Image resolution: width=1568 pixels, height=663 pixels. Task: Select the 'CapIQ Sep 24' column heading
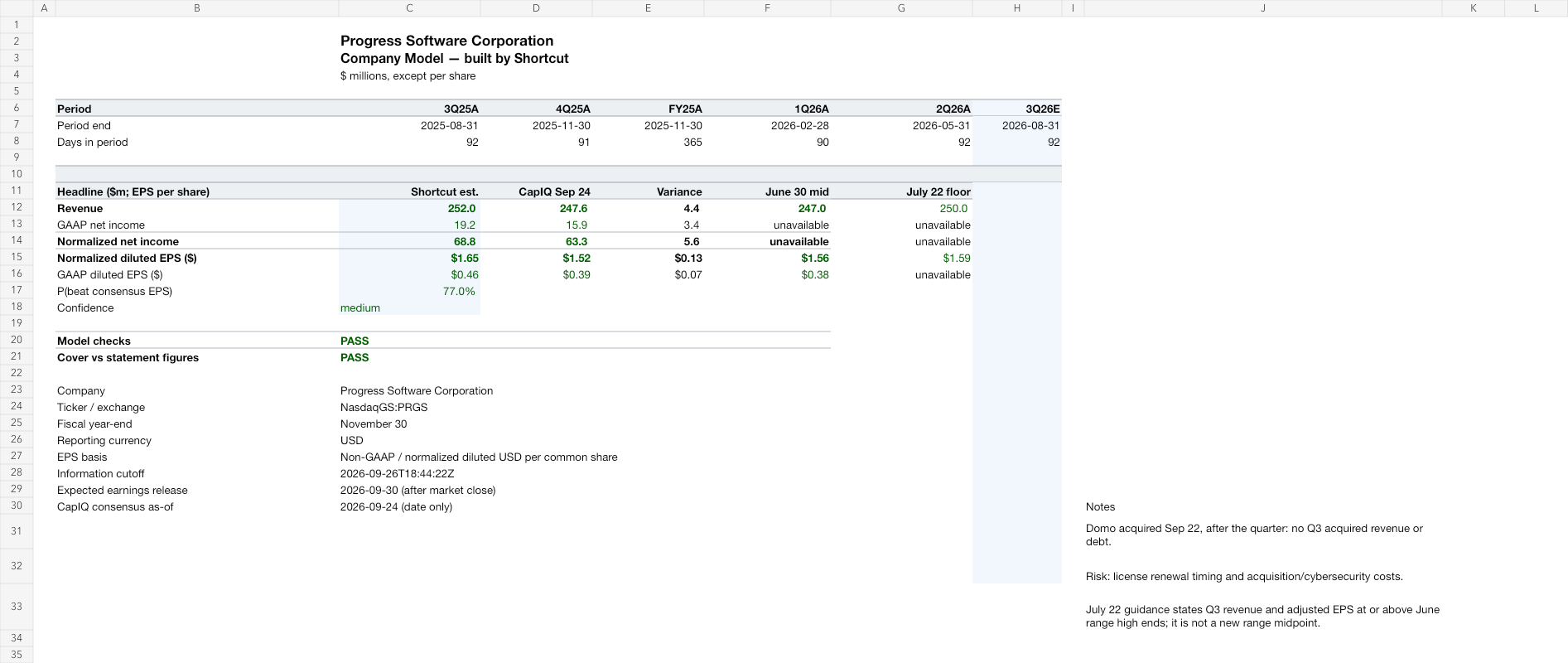pyautogui.click(x=554, y=191)
